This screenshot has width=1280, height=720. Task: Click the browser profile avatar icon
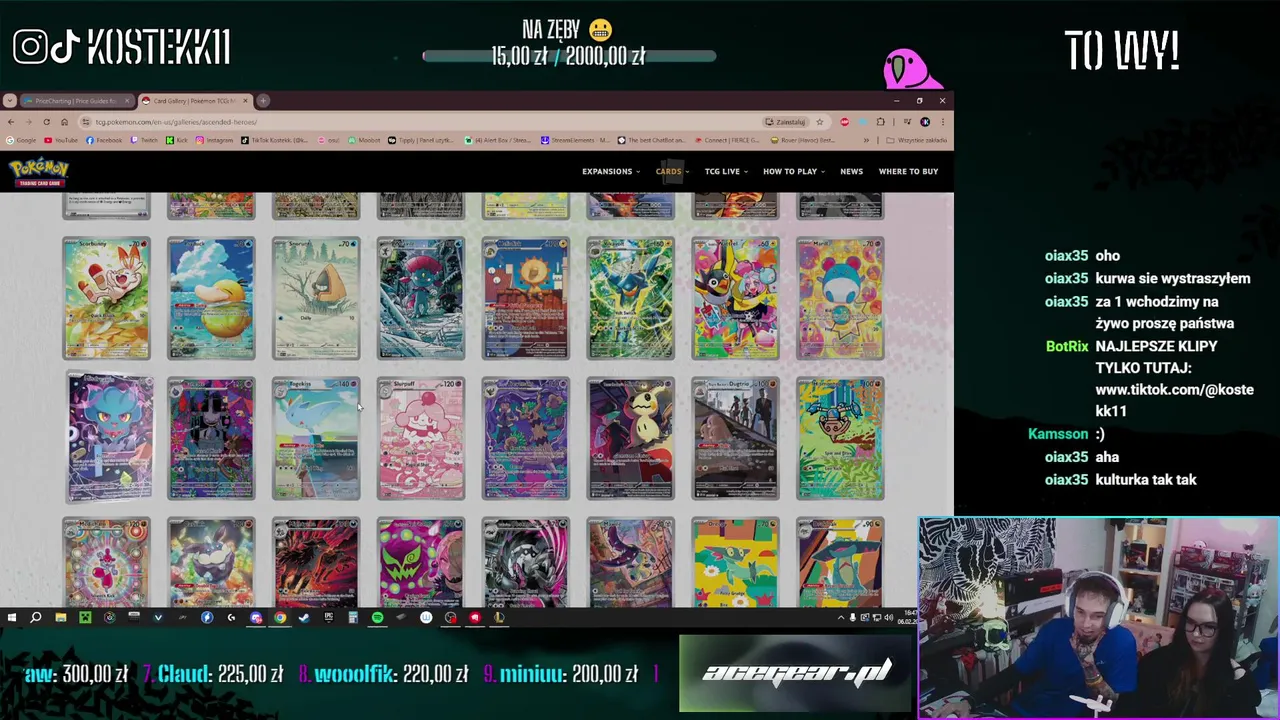pos(925,122)
